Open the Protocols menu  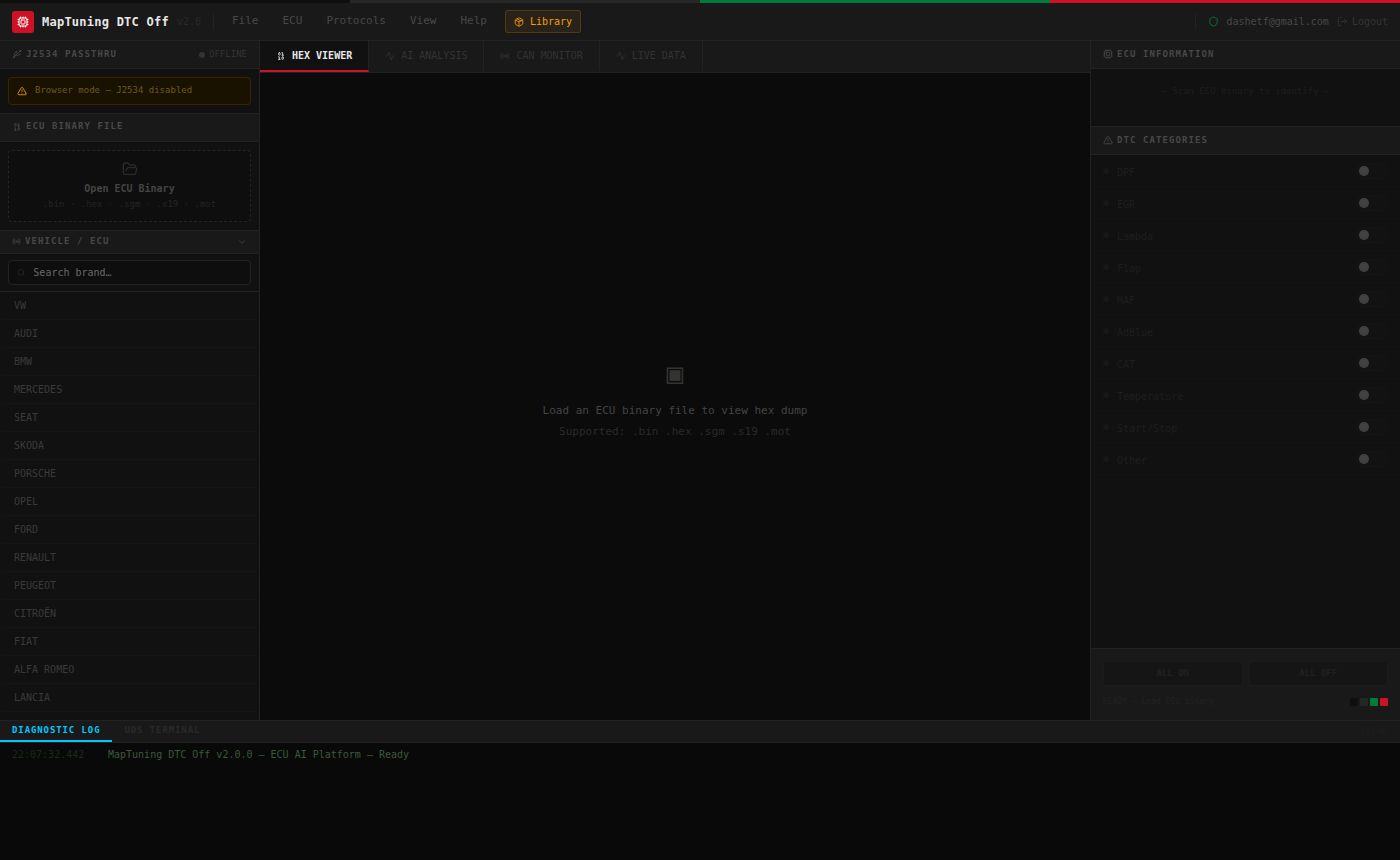pyautogui.click(x=356, y=21)
